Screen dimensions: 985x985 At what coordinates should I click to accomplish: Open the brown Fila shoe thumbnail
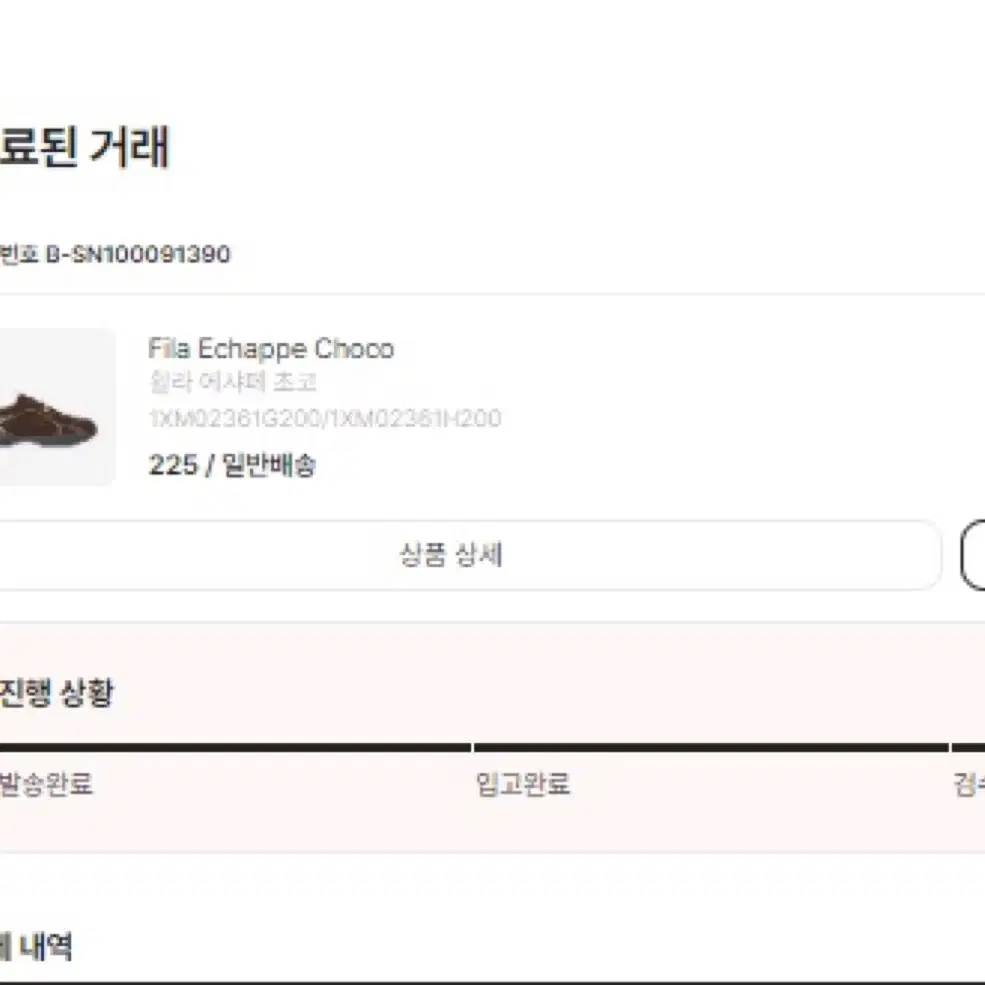tap(57, 407)
